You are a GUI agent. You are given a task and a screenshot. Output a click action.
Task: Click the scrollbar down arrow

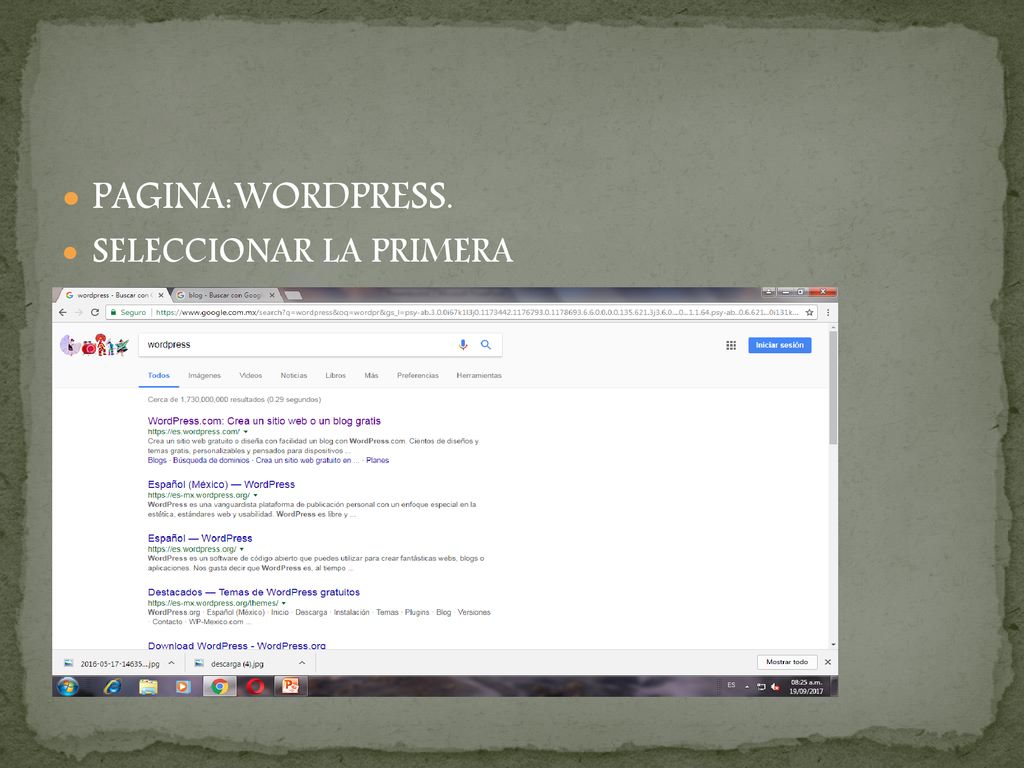(833, 645)
